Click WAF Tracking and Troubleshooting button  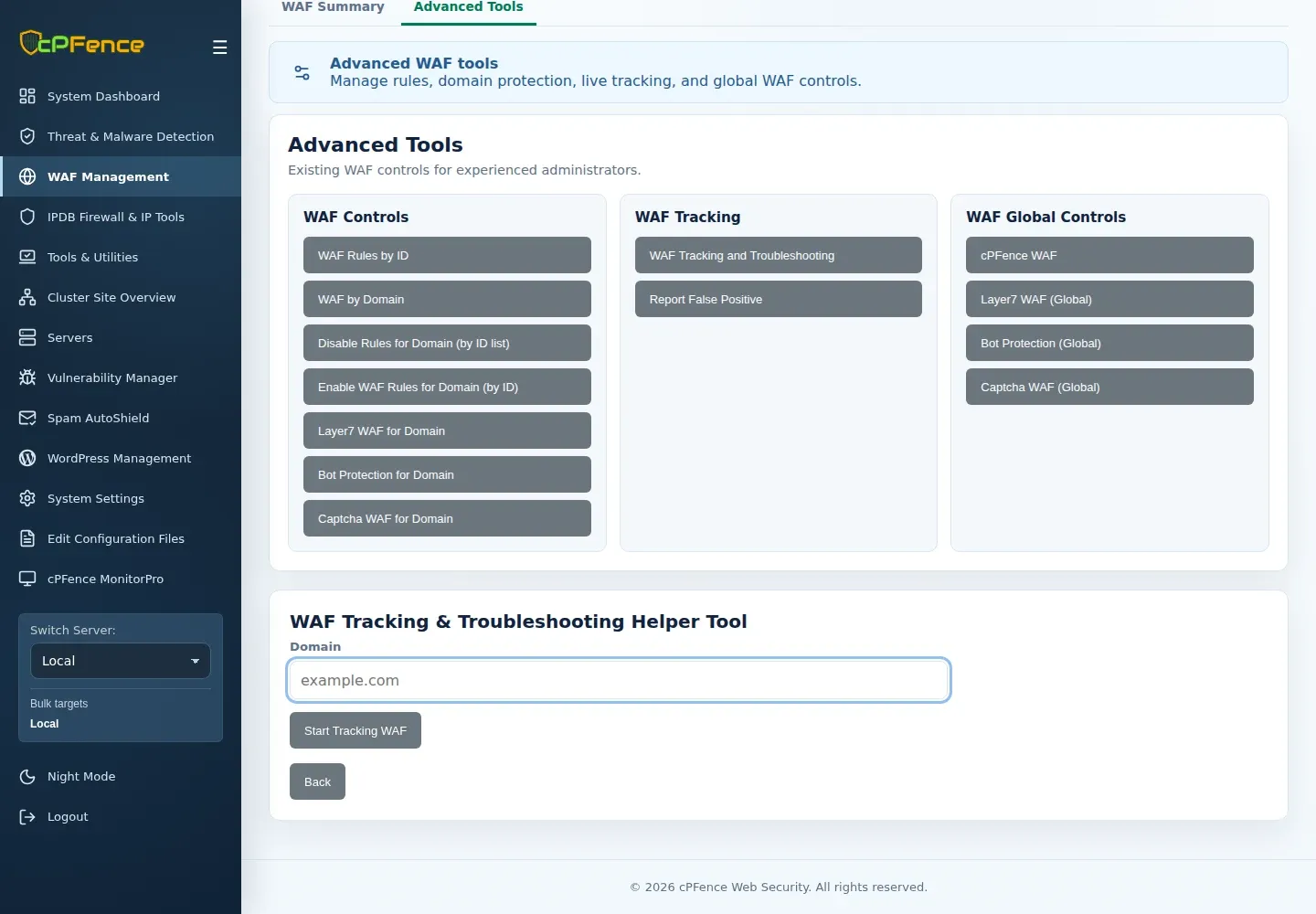779,255
